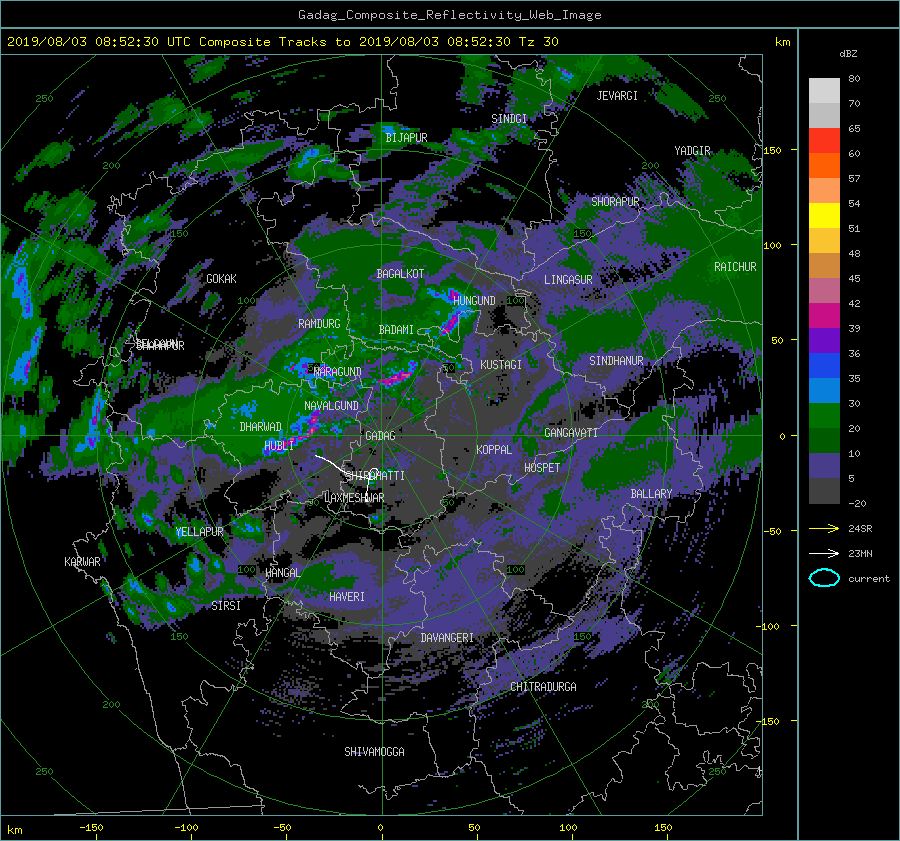Viewport: 900px width, 841px height.
Task: Click the magenta echo core east of Naragund
Action: click(396, 377)
